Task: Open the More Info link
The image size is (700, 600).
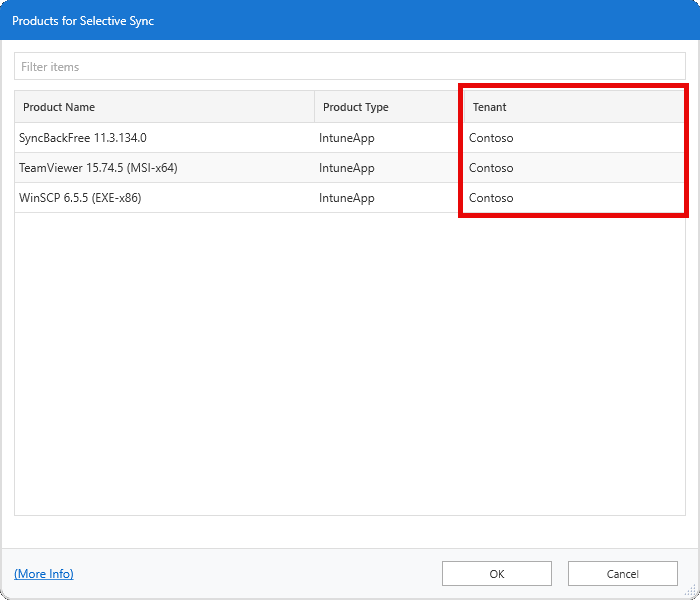Action: pyautogui.click(x=44, y=574)
